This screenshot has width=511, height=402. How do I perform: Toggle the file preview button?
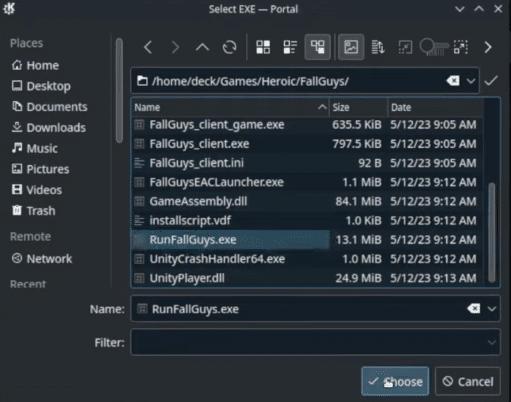351,47
